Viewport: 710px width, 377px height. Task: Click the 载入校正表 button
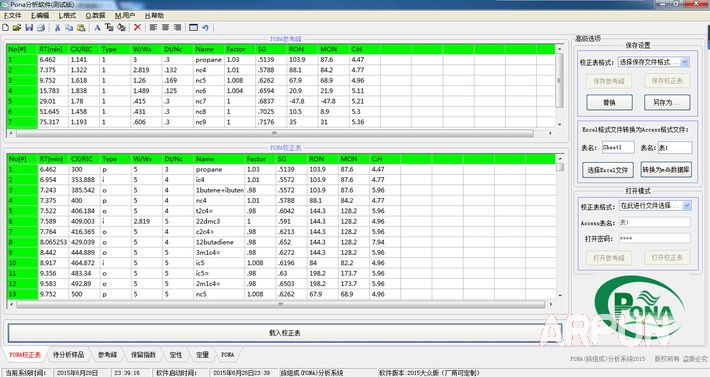coord(284,333)
